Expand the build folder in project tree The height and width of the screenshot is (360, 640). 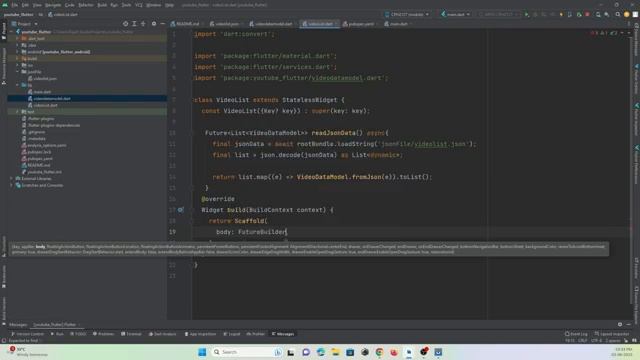pyautogui.click(x=18, y=58)
